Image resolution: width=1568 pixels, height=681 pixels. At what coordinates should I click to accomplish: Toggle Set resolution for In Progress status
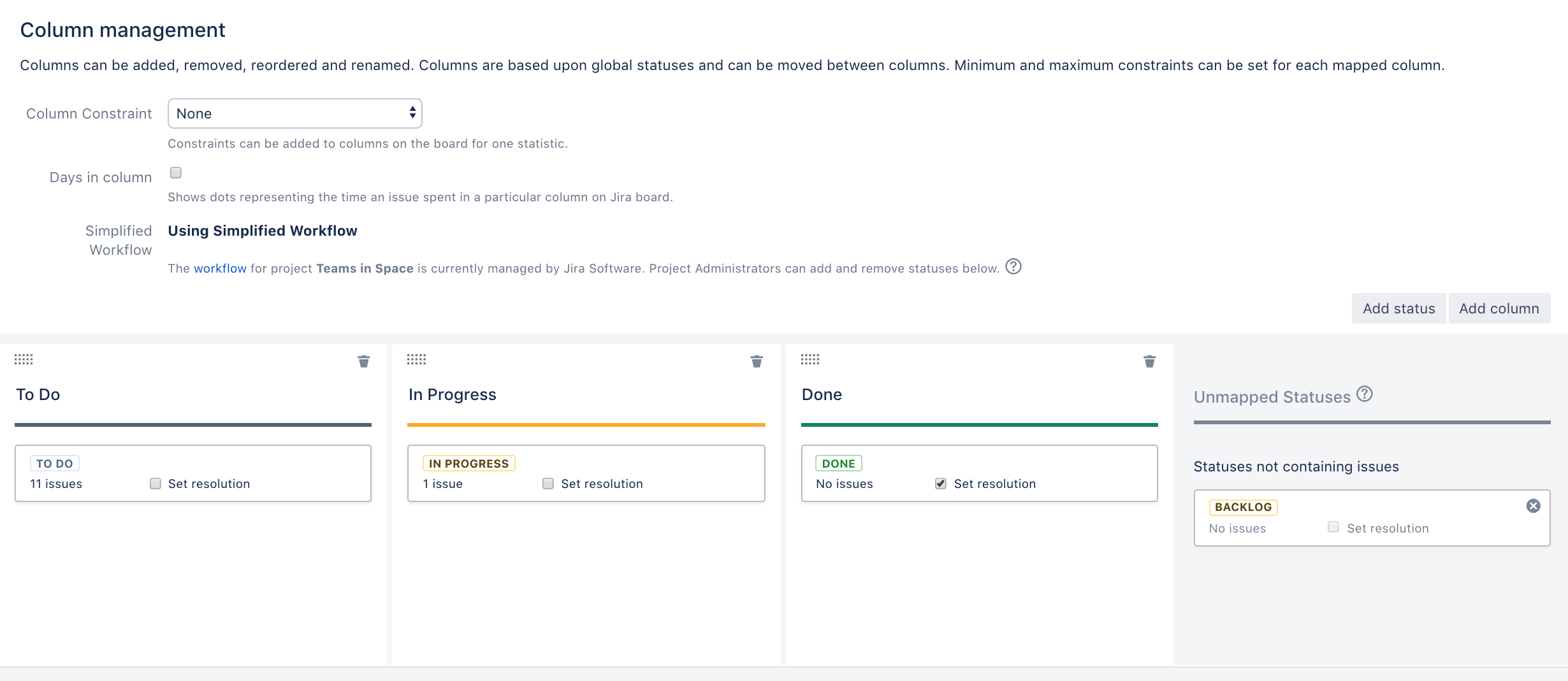pyautogui.click(x=548, y=484)
